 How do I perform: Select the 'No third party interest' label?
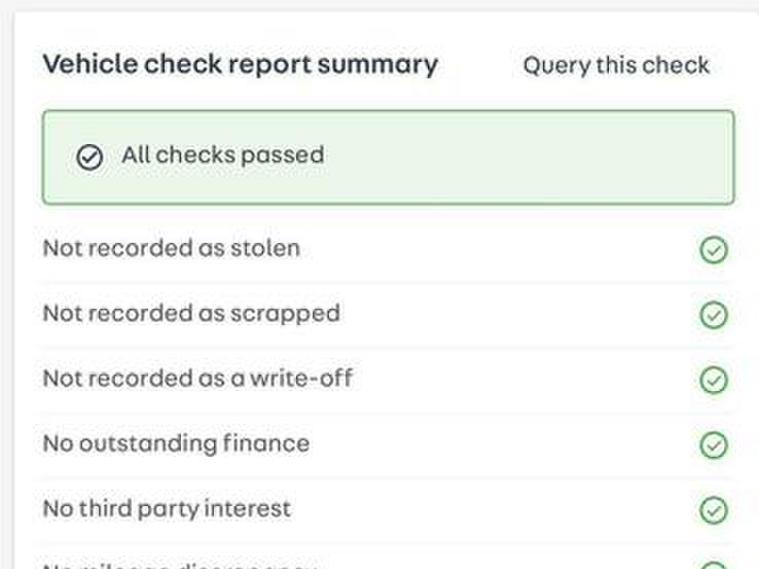pos(167,508)
